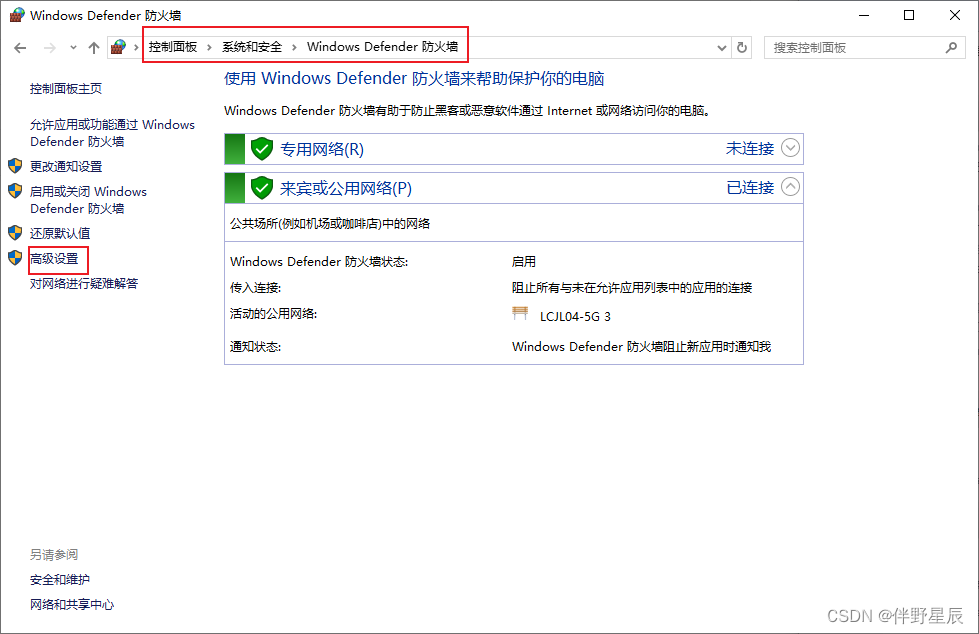
Task: Open 对网络进行疑难解答 link
Action: coord(84,284)
